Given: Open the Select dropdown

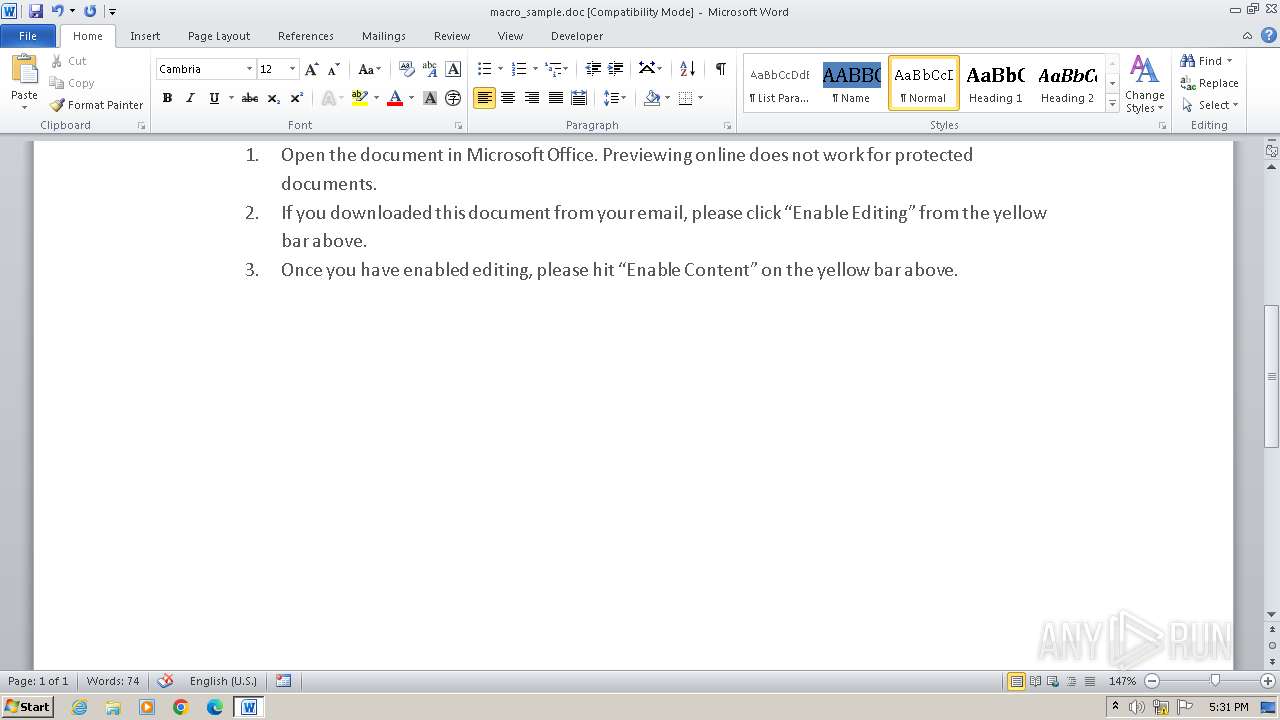Looking at the screenshot, I should point(1211,105).
